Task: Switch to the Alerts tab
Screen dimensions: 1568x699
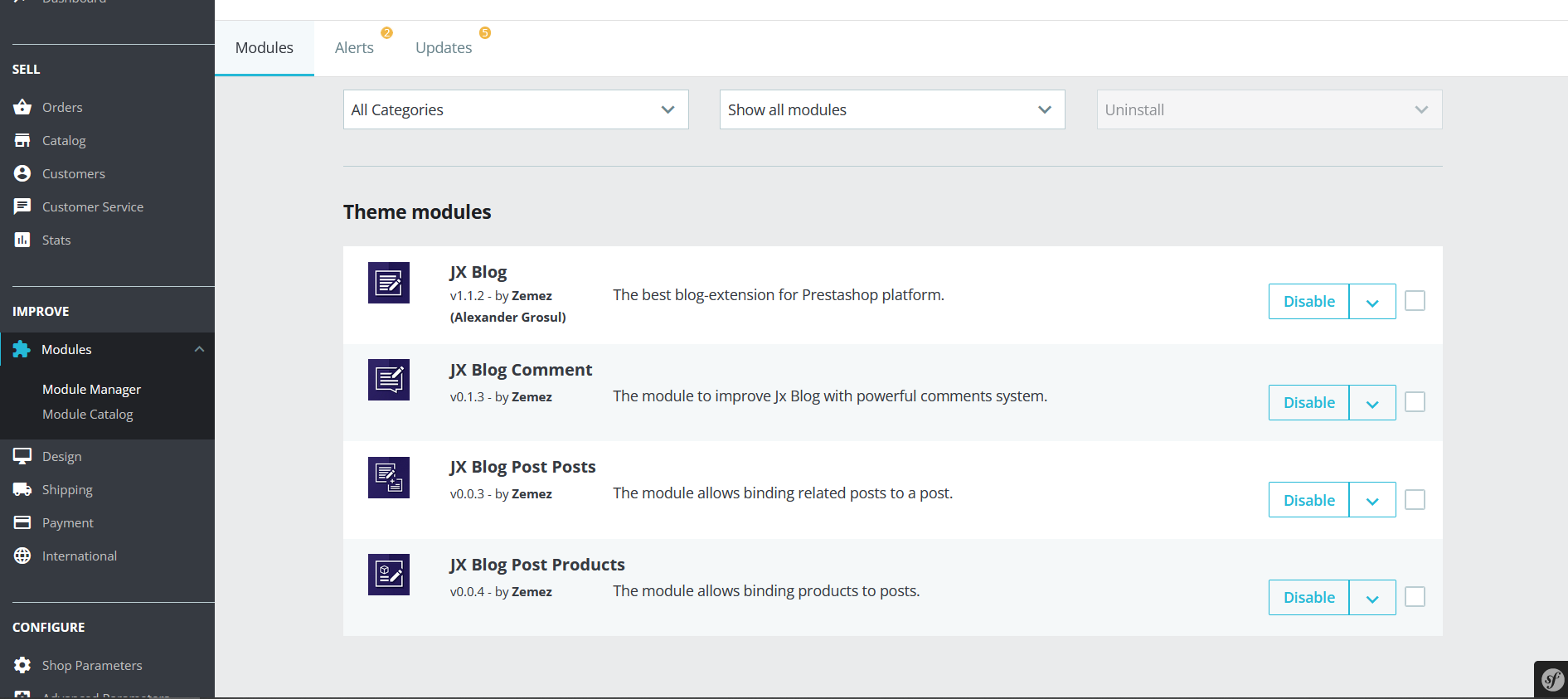Action: click(x=354, y=48)
